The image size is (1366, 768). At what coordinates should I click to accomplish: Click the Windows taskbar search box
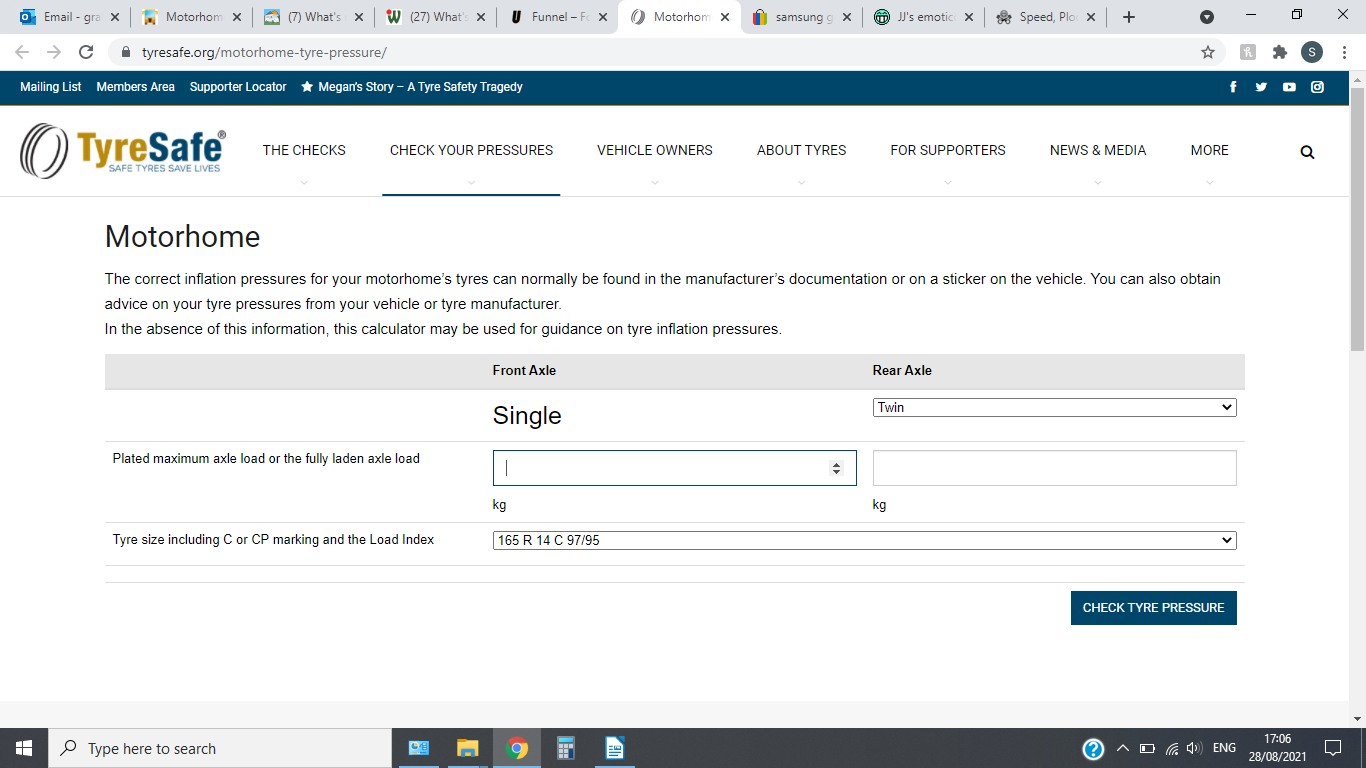pos(219,748)
